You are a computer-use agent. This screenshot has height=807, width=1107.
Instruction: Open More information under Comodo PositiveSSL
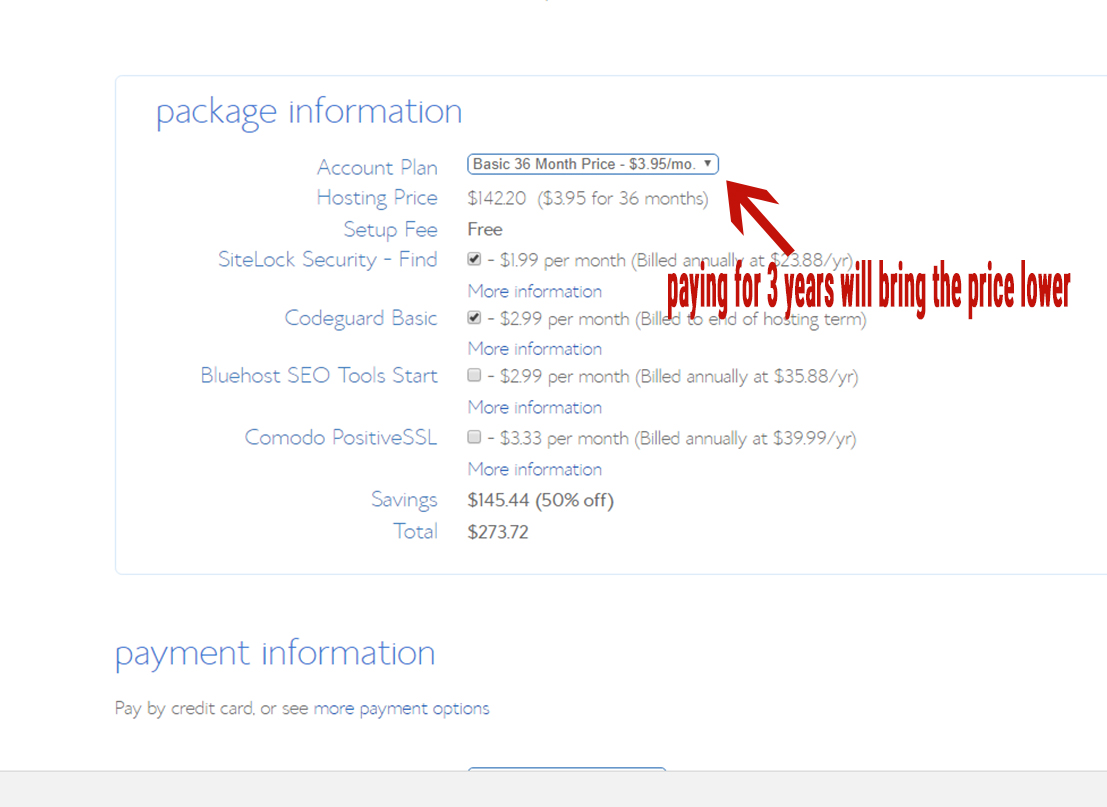534,470
